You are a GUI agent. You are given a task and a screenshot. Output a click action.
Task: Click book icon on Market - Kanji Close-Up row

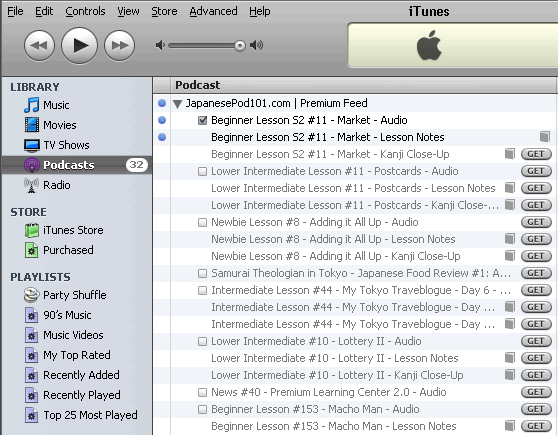tap(510, 154)
